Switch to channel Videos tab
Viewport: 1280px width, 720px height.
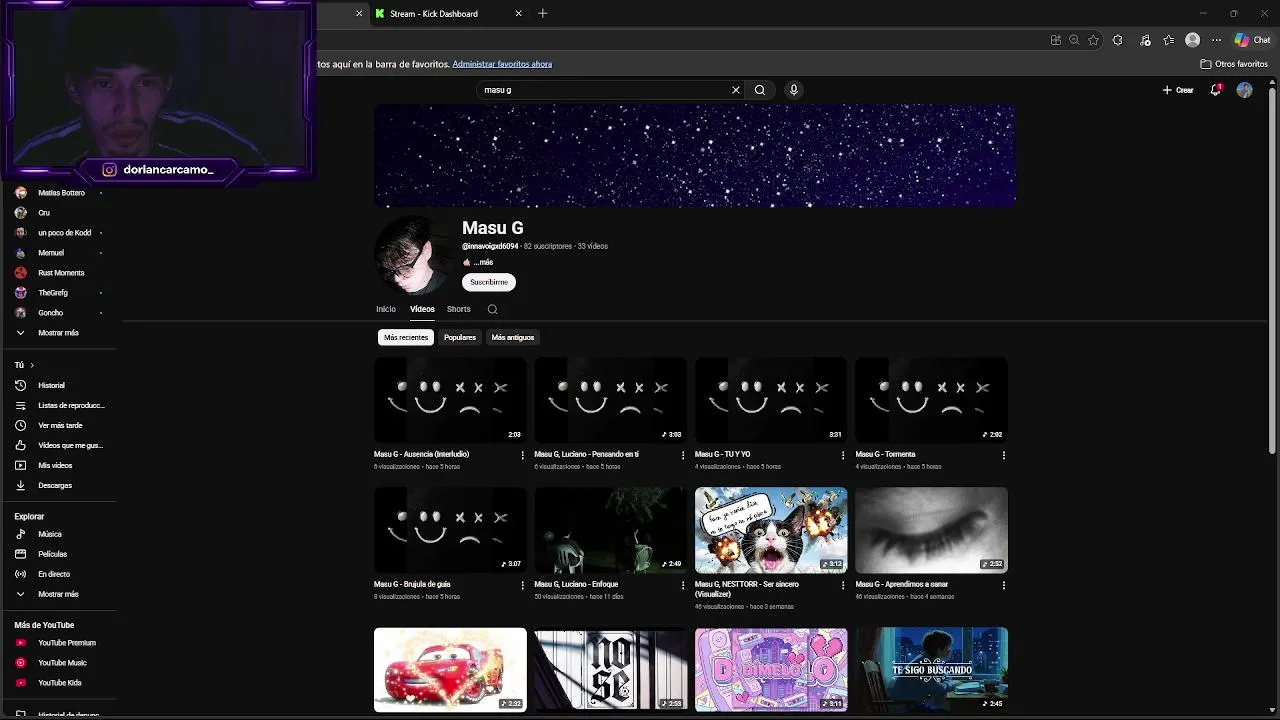tap(422, 309)
